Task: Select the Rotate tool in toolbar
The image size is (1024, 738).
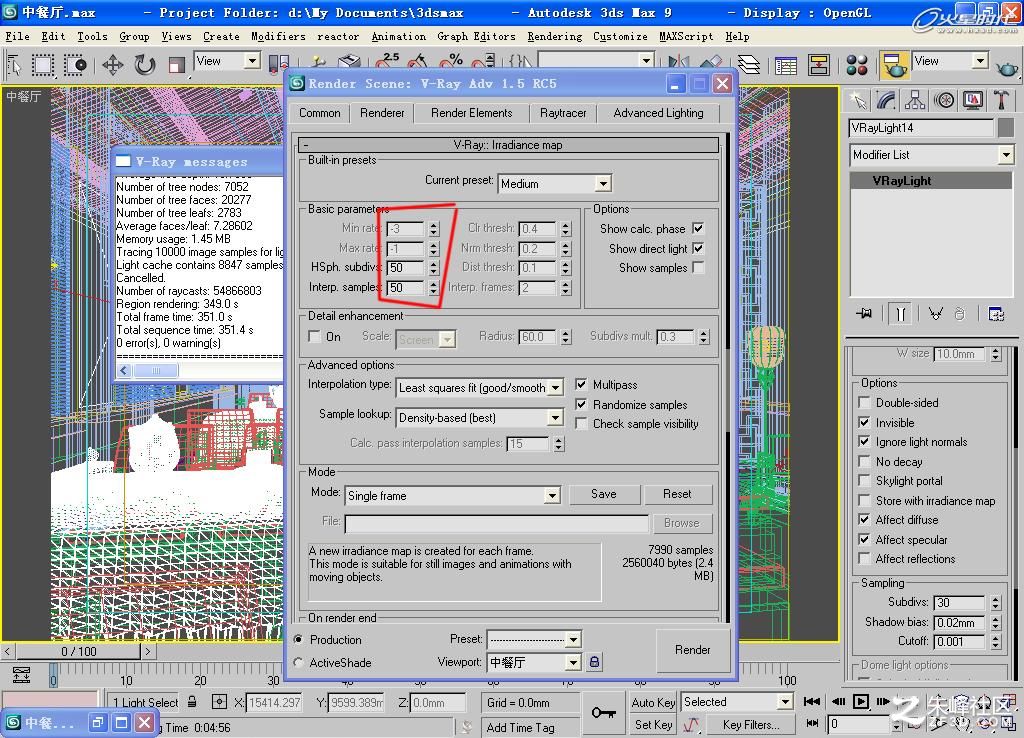Action: point(145,65)
